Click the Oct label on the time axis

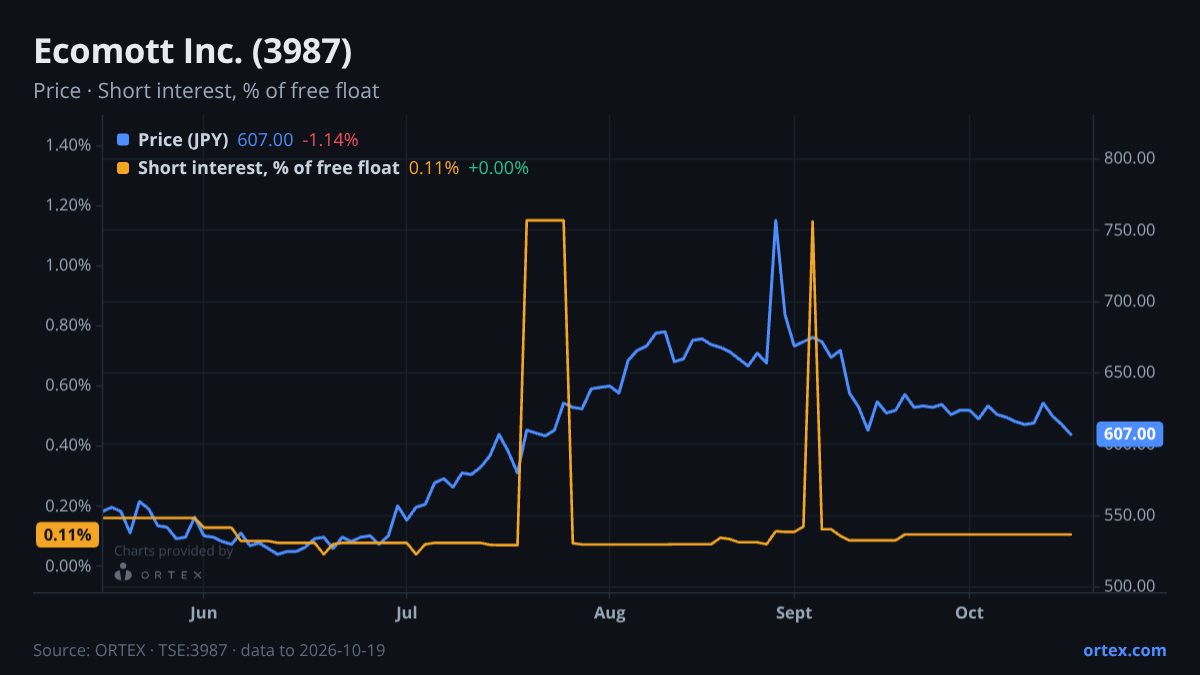[969, 612]
